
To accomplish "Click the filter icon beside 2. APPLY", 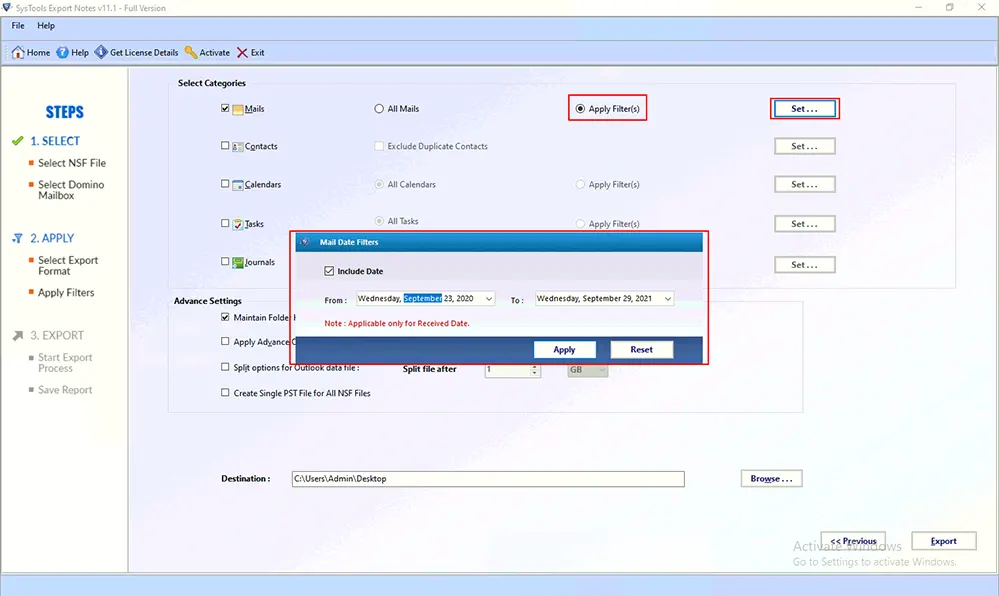I will pyautogui.click(x=18, y=238).
